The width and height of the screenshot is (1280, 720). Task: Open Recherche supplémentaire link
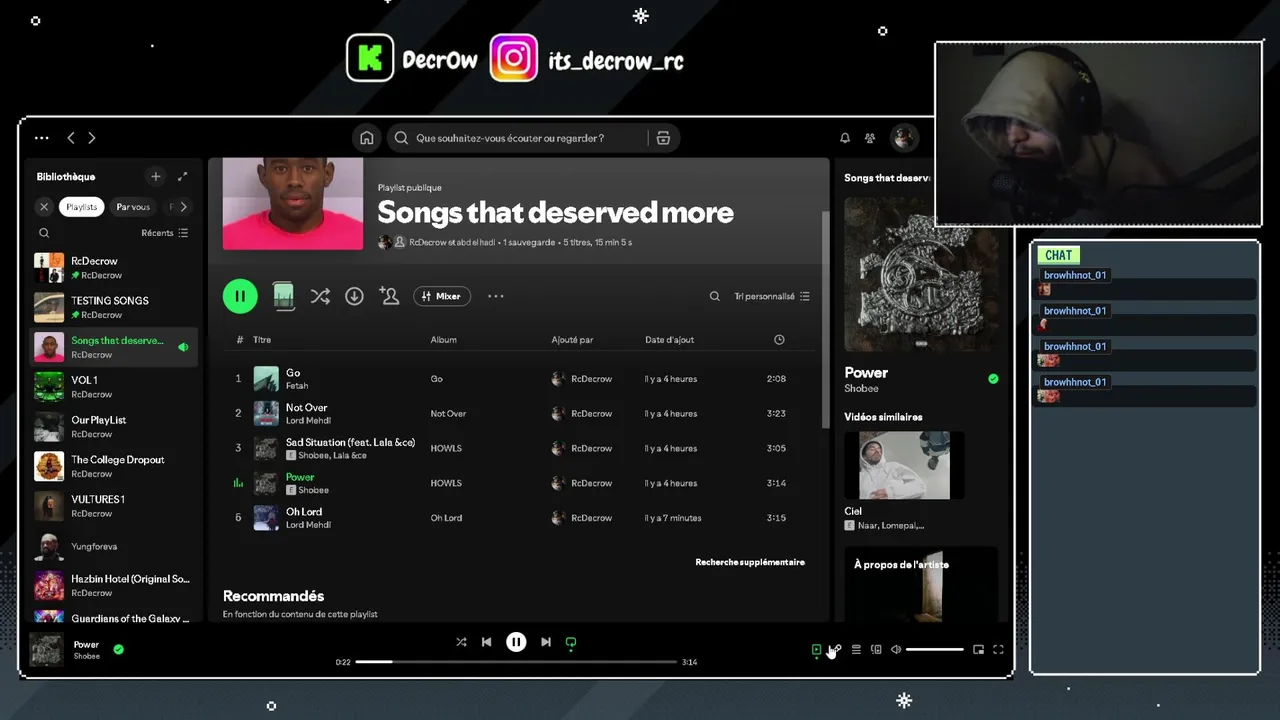(x=750, y=562)
